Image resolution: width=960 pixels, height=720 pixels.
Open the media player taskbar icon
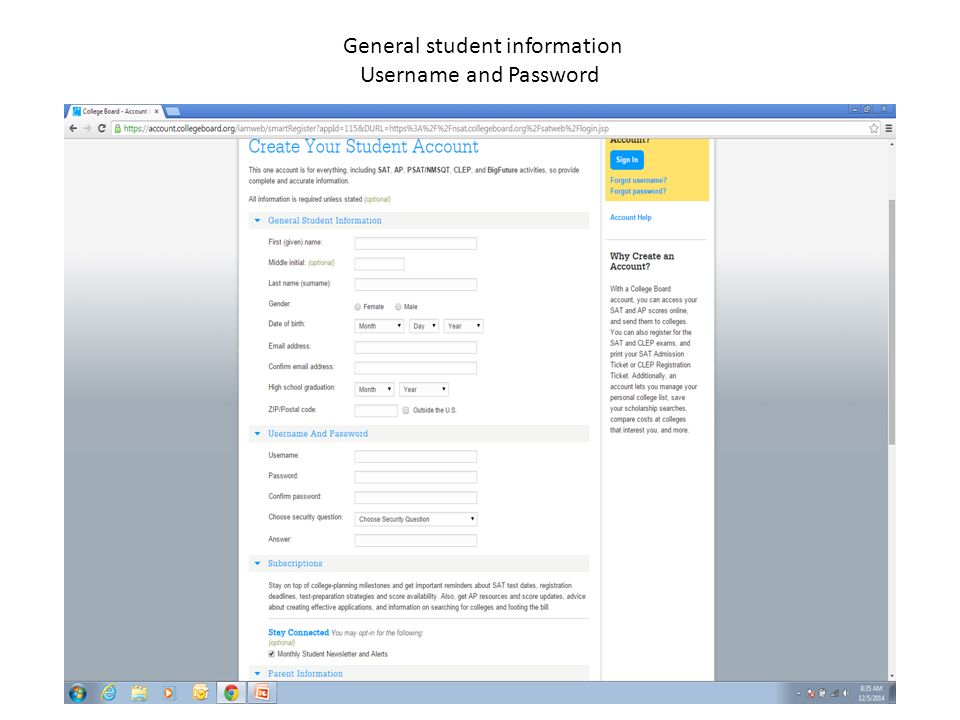169,693
